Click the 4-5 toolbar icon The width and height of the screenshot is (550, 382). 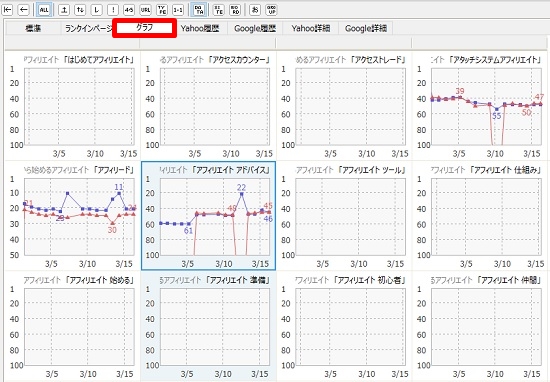[x=129, y=10]
